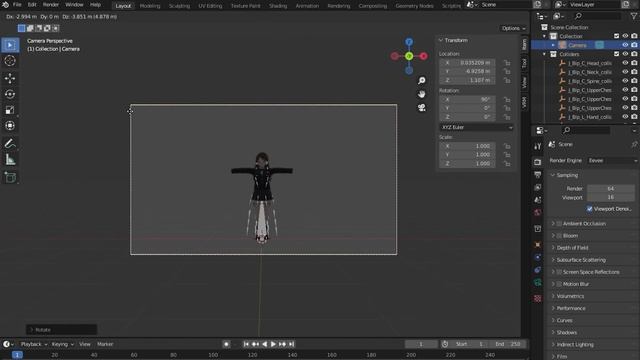Open the Edit menu
Screen dimensions: 640x360
(x=32, y=5)
